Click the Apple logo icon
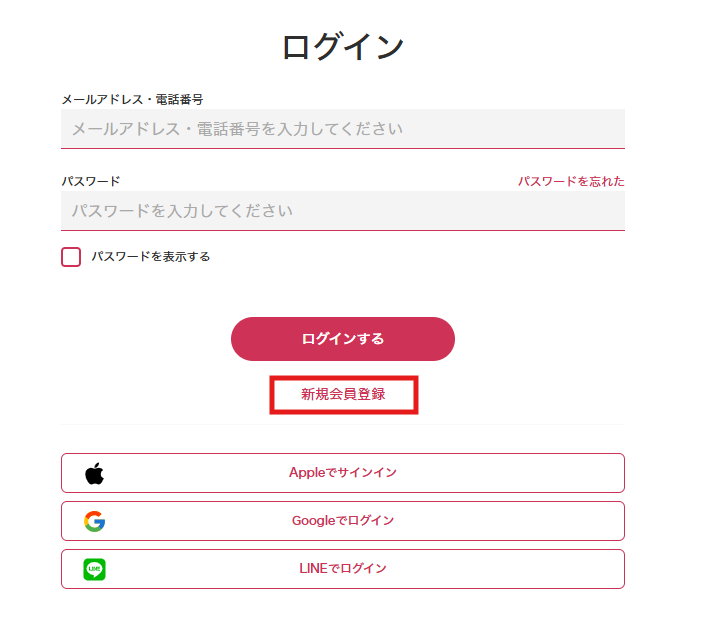This screenshot has height=631, width=701. tap(94, 473)
